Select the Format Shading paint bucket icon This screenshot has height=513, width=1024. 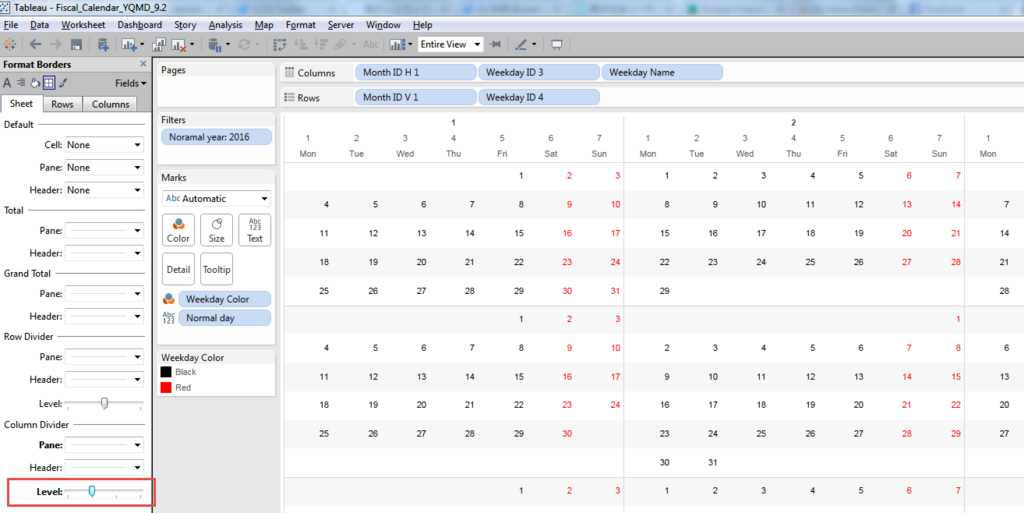click(35, 83)
